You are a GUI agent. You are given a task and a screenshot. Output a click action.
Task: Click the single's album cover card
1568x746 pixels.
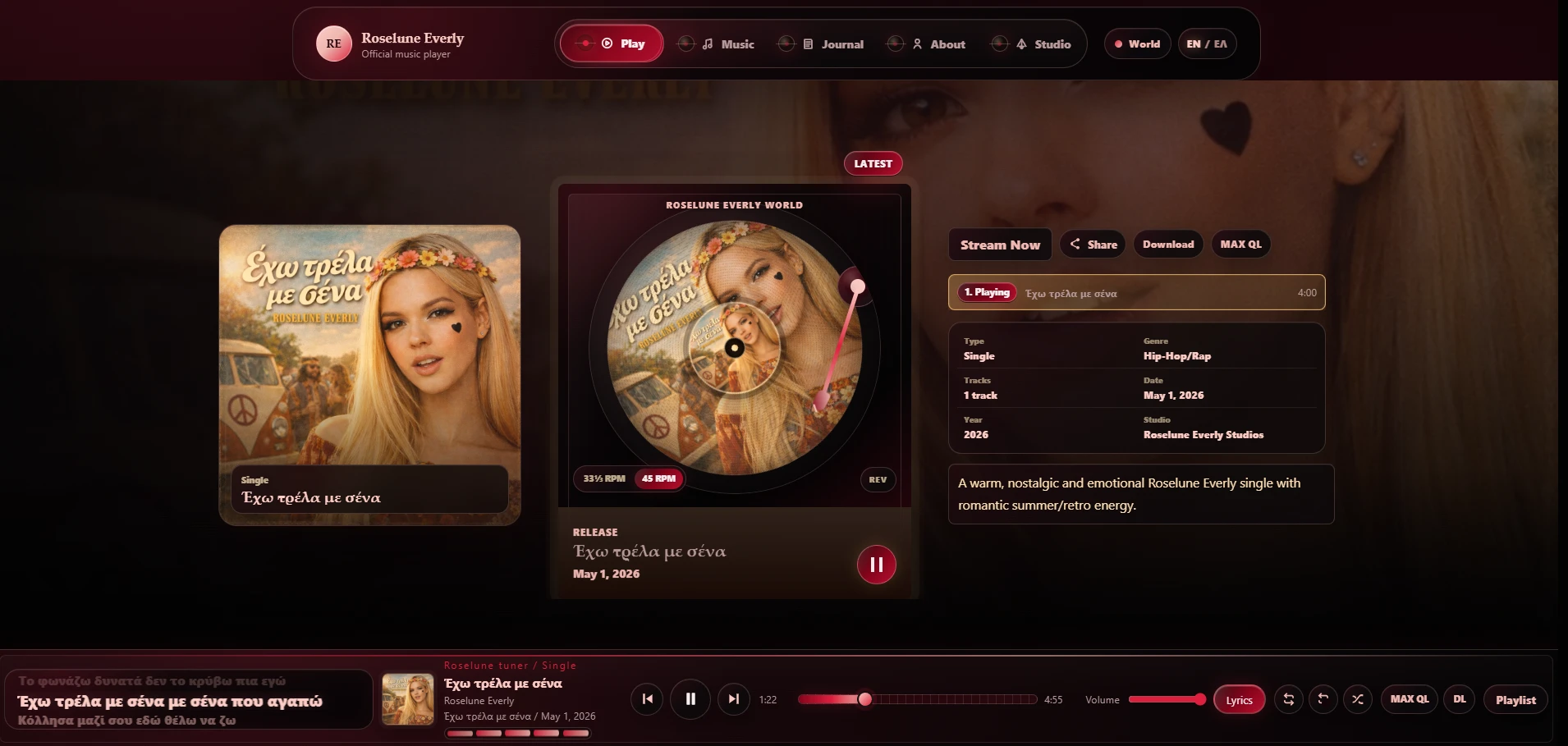pos(369,375)
